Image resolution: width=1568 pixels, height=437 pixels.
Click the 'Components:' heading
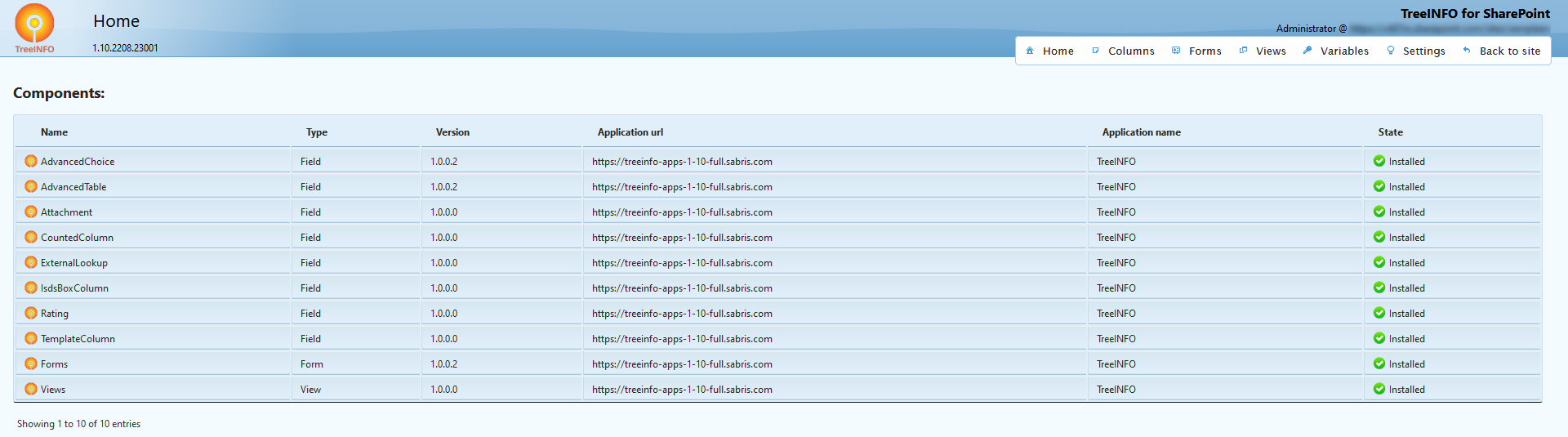(59, 93)
